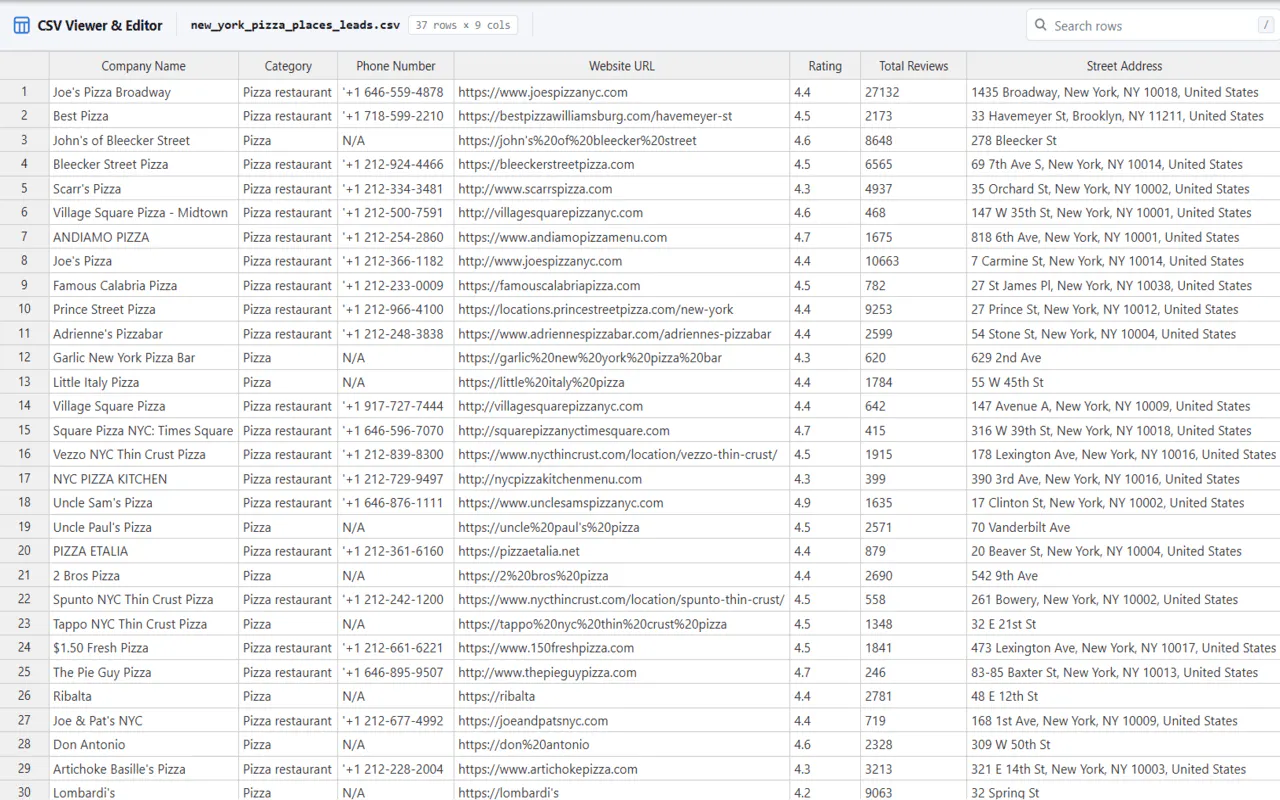
Task: Click the Category column header
Action: click(x=288, y=66)
